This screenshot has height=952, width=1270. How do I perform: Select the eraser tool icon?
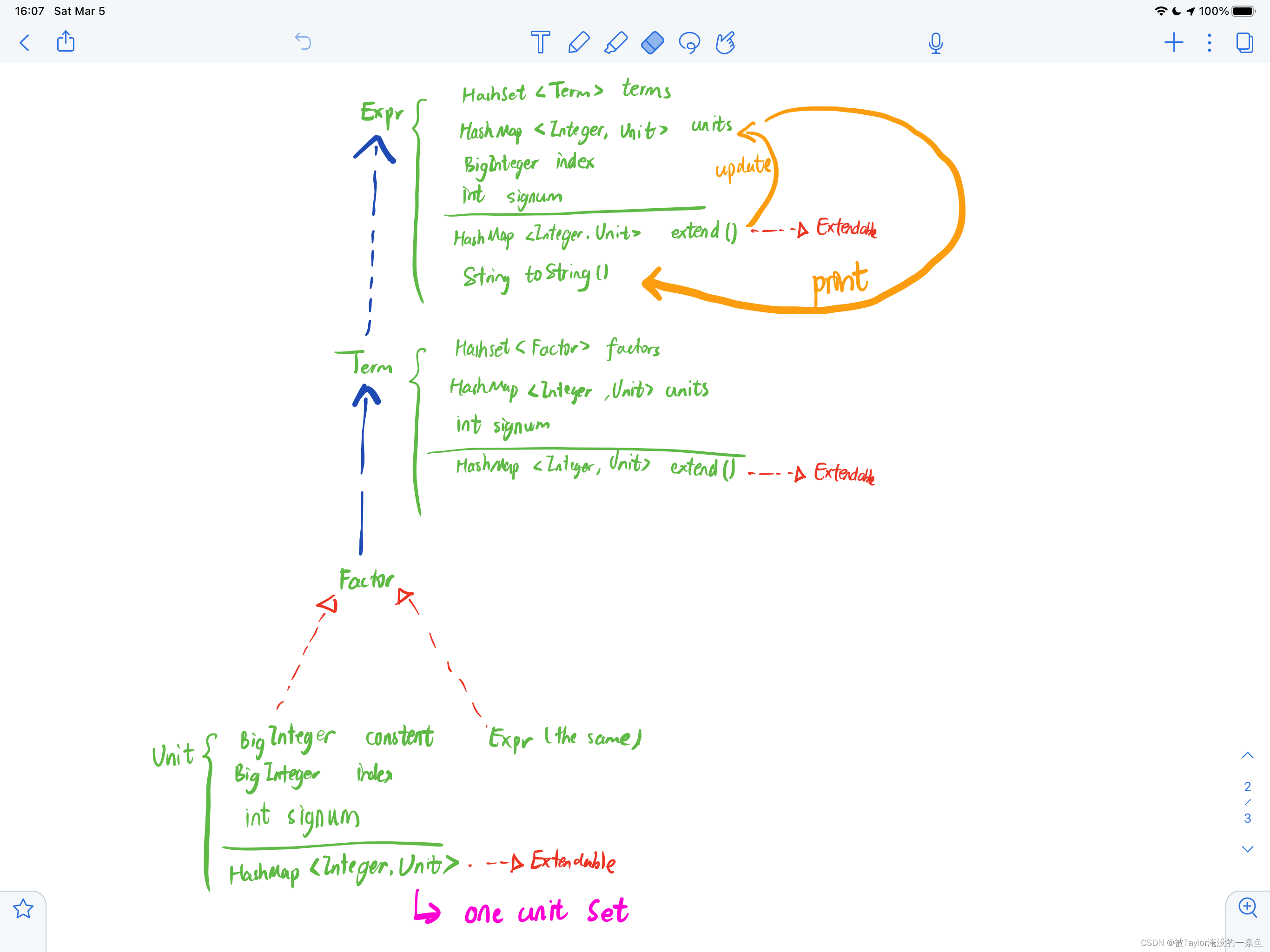coord(651,42)
